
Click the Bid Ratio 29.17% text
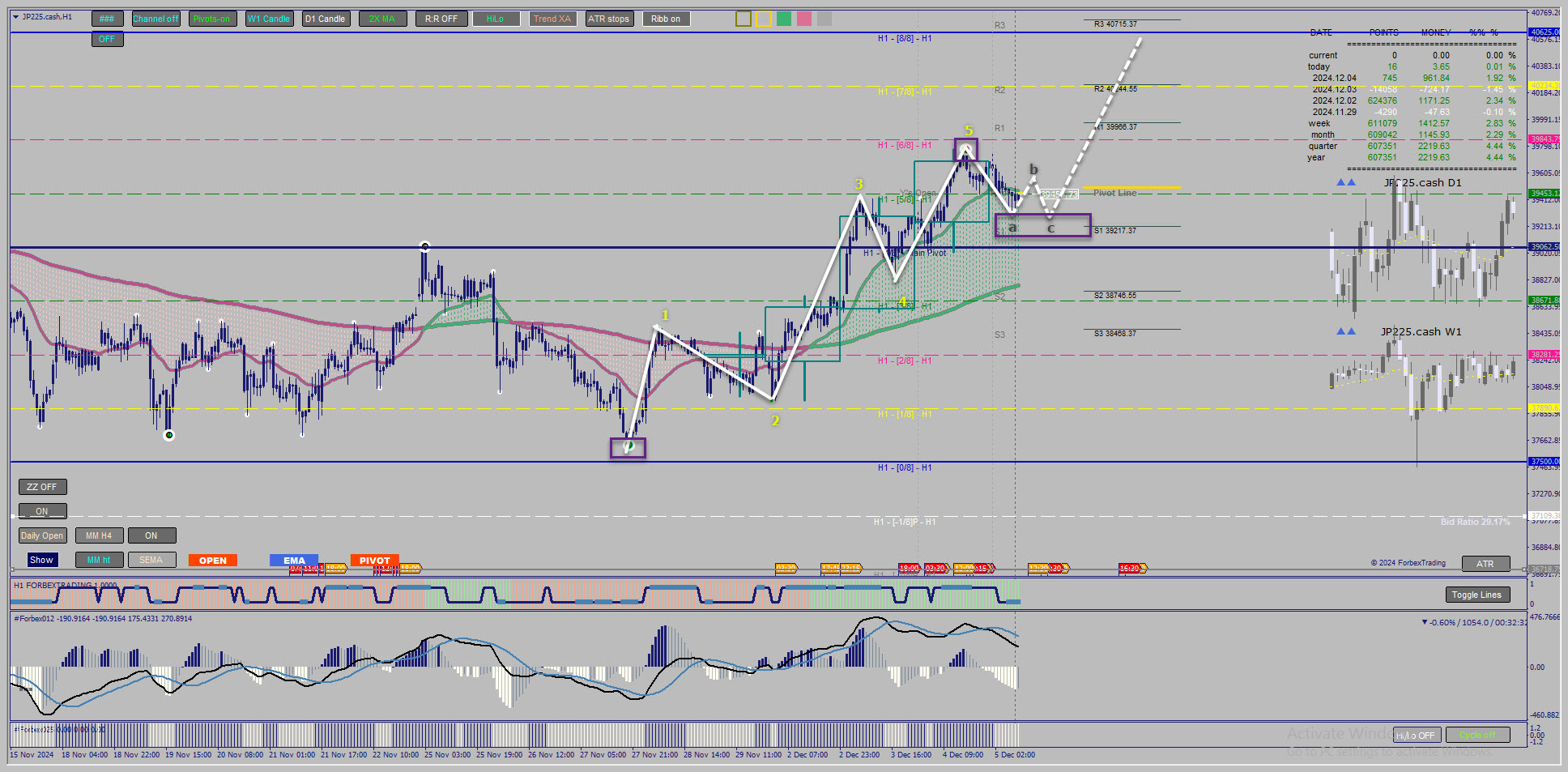tap(1475, 522)
